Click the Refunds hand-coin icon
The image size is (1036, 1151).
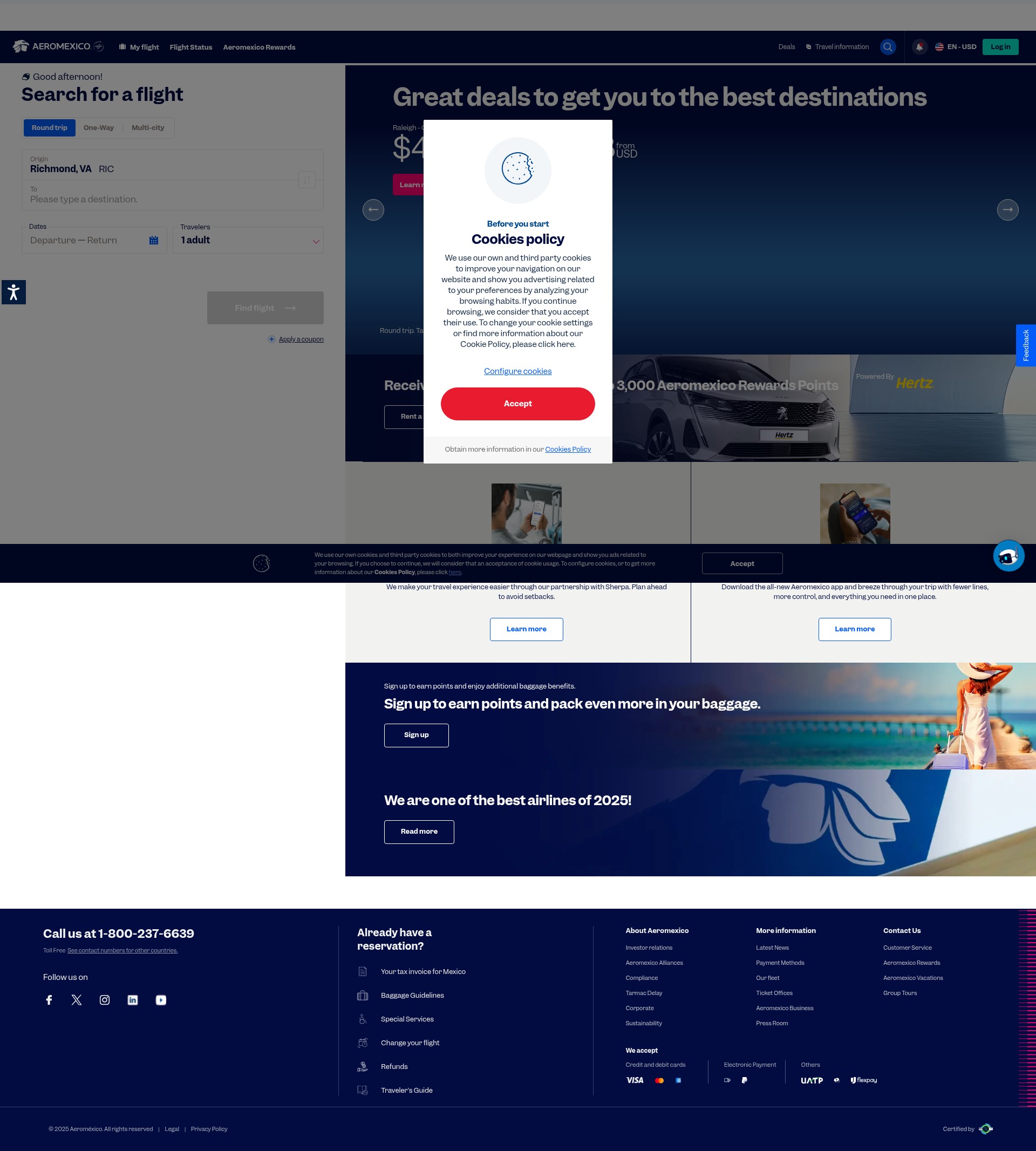click(x=363, y=1066)
